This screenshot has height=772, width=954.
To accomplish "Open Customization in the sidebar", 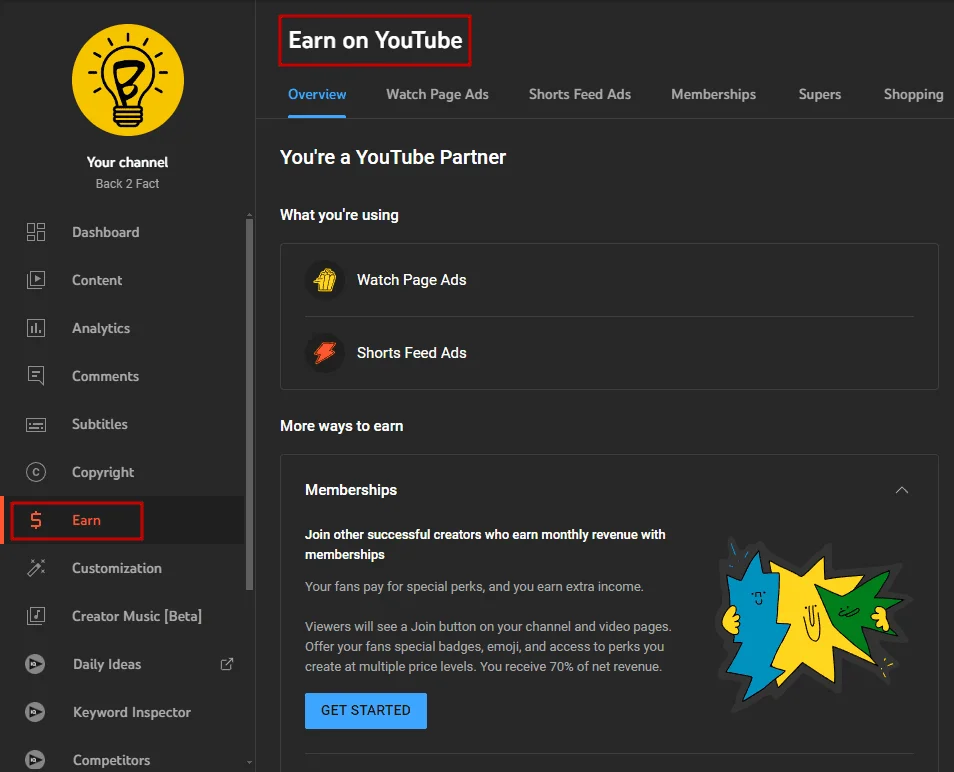I will pos(117,568).
